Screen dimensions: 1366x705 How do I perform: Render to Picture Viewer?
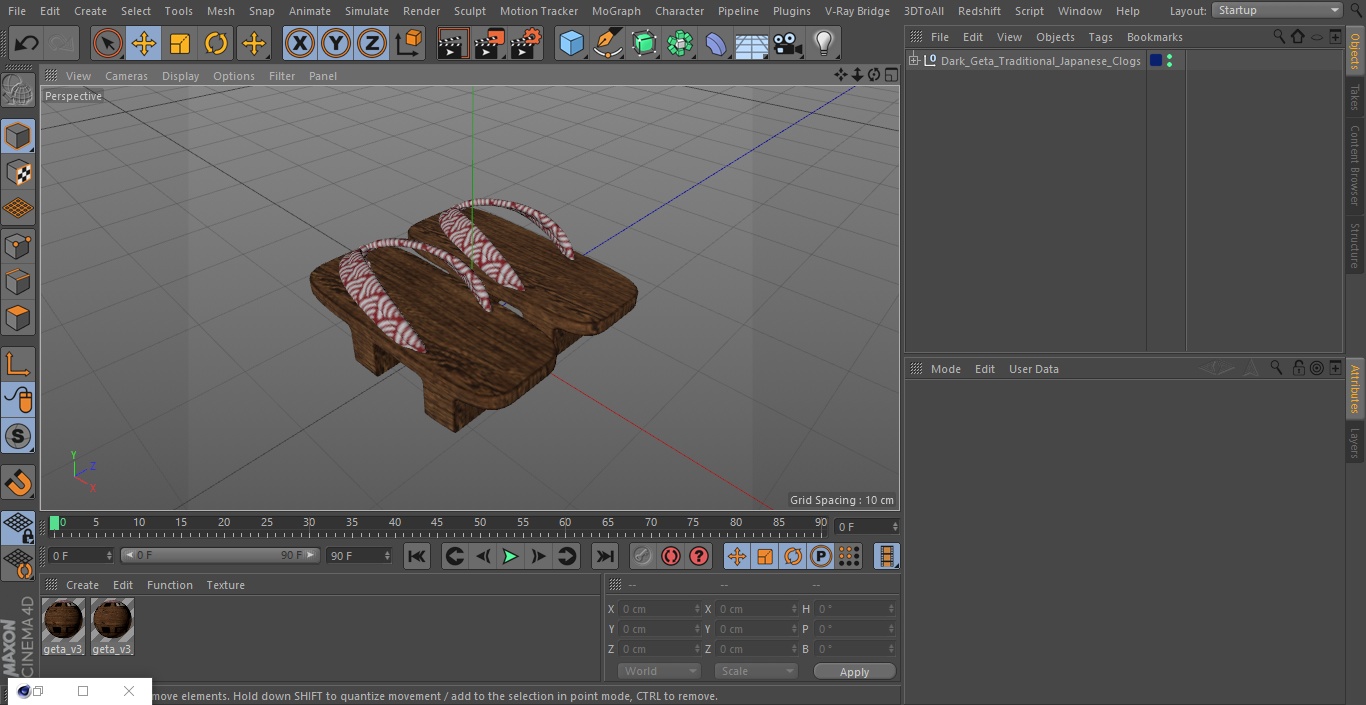click(x=490, y=43)
